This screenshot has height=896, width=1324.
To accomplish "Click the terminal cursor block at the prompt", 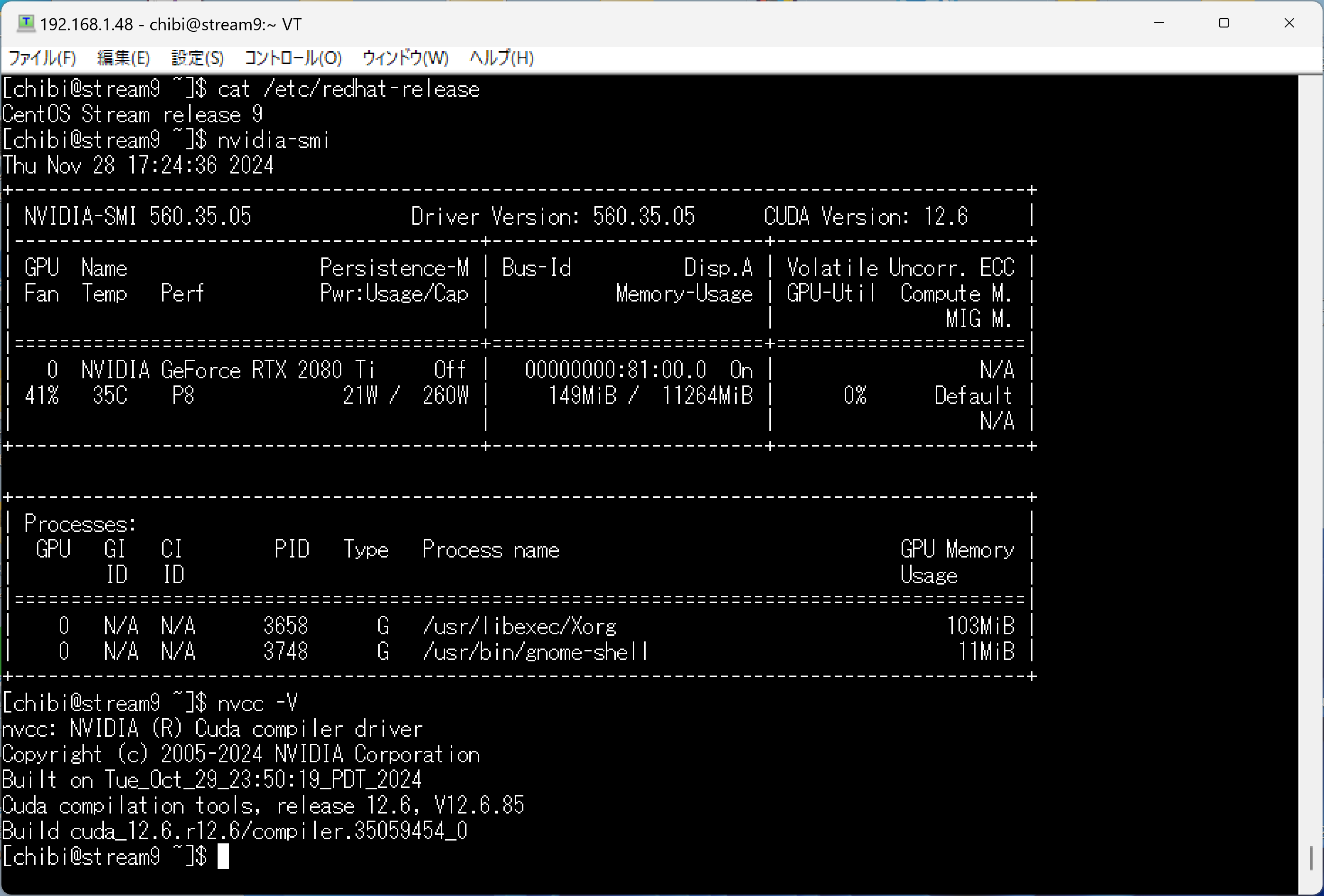I will pos(223,857).
